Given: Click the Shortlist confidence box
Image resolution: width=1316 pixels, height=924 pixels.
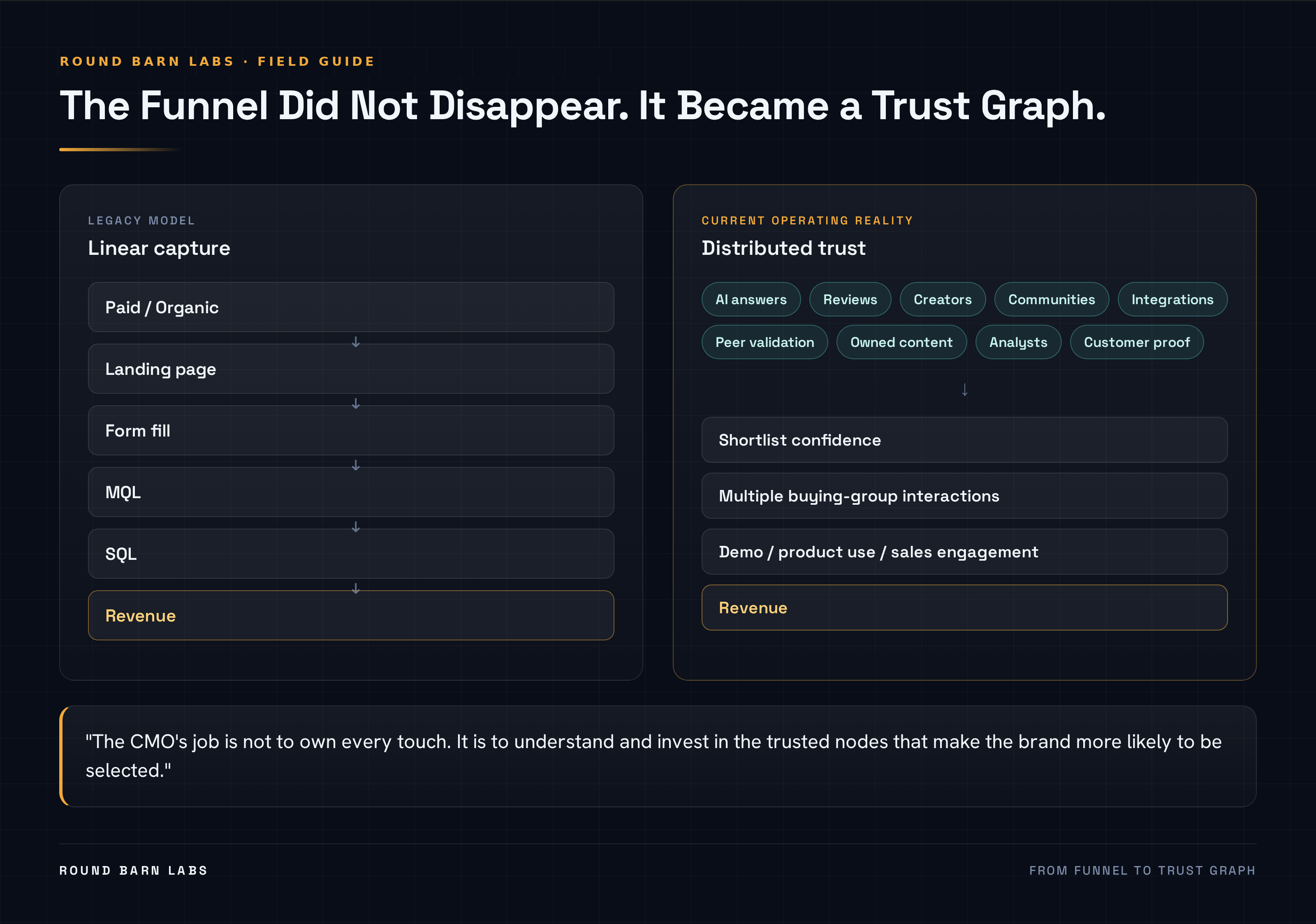Looking at the screenshot, I should pos(964,440).
